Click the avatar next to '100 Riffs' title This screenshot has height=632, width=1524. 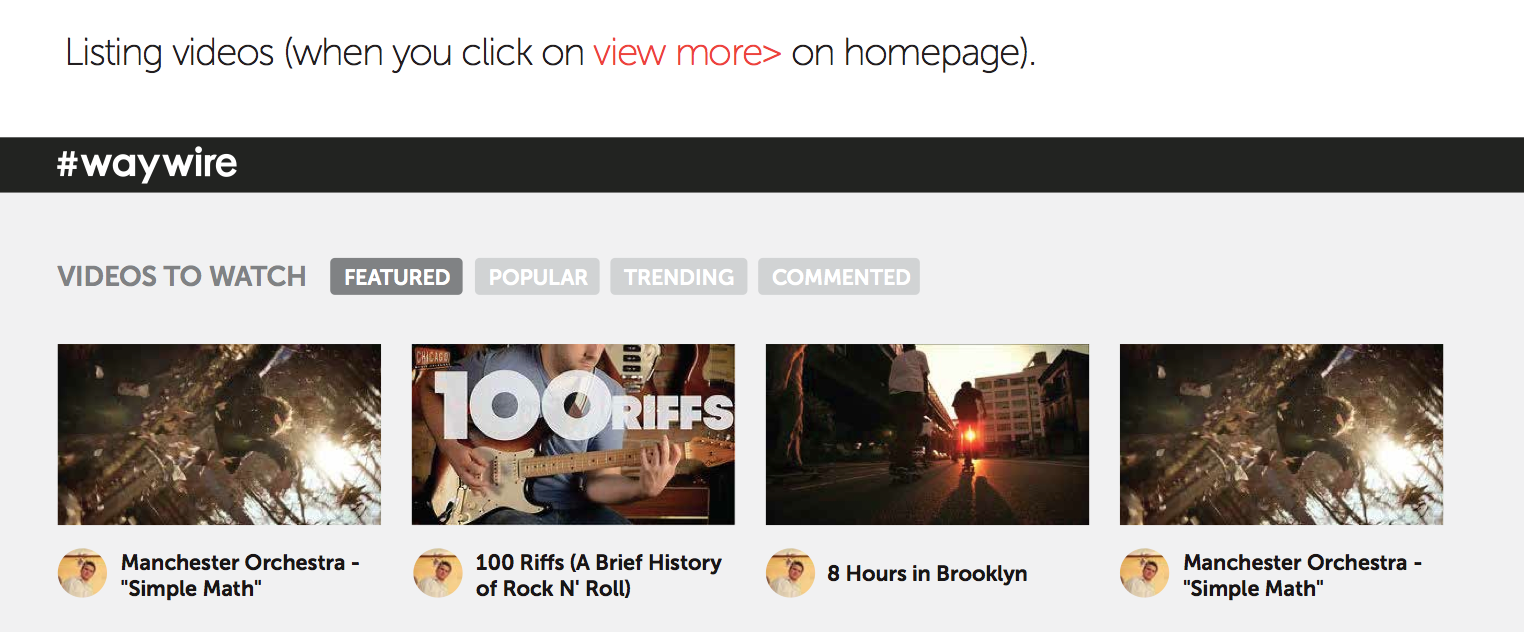437,573
